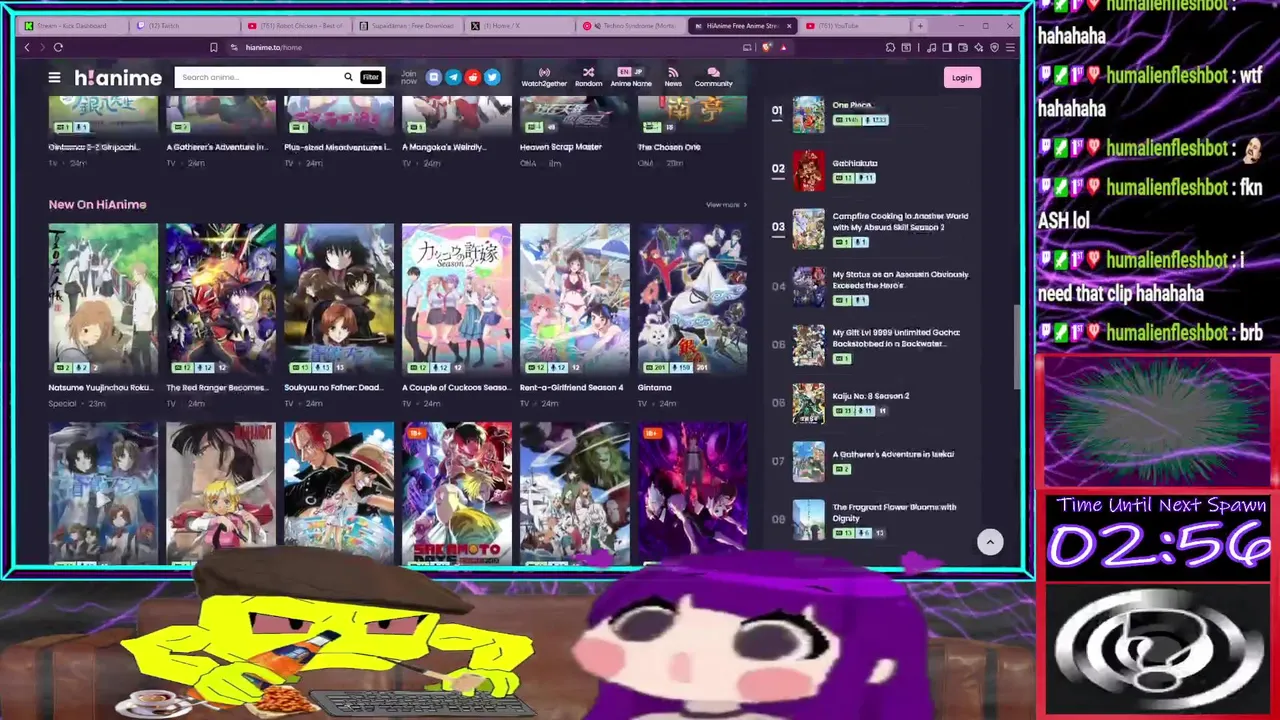
Task: Click Plus-sized Misadventures title
Action: 337,147
